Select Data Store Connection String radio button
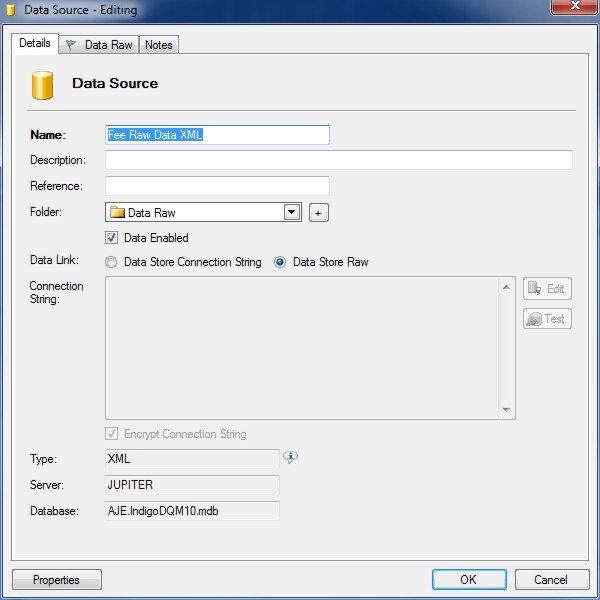Image resolution: width=600 pixels, height=600 pixels. click(x=111, y=262)
